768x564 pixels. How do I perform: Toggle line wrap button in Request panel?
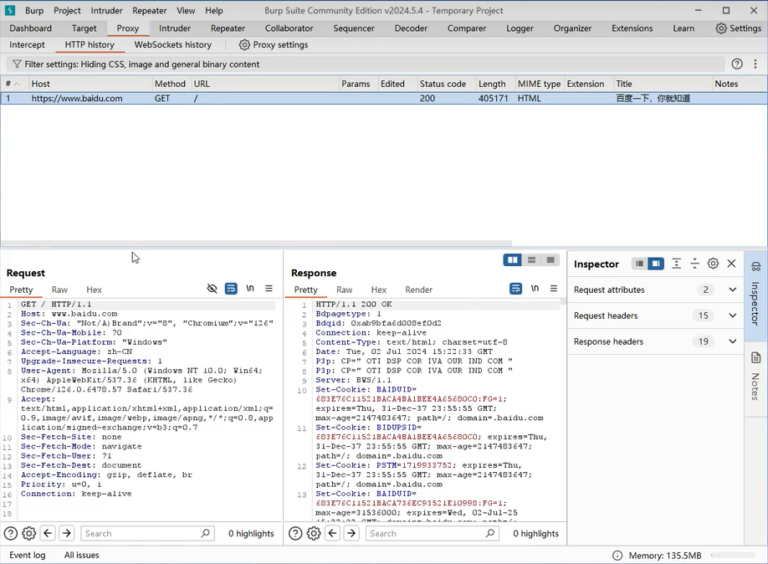(231, 288)
